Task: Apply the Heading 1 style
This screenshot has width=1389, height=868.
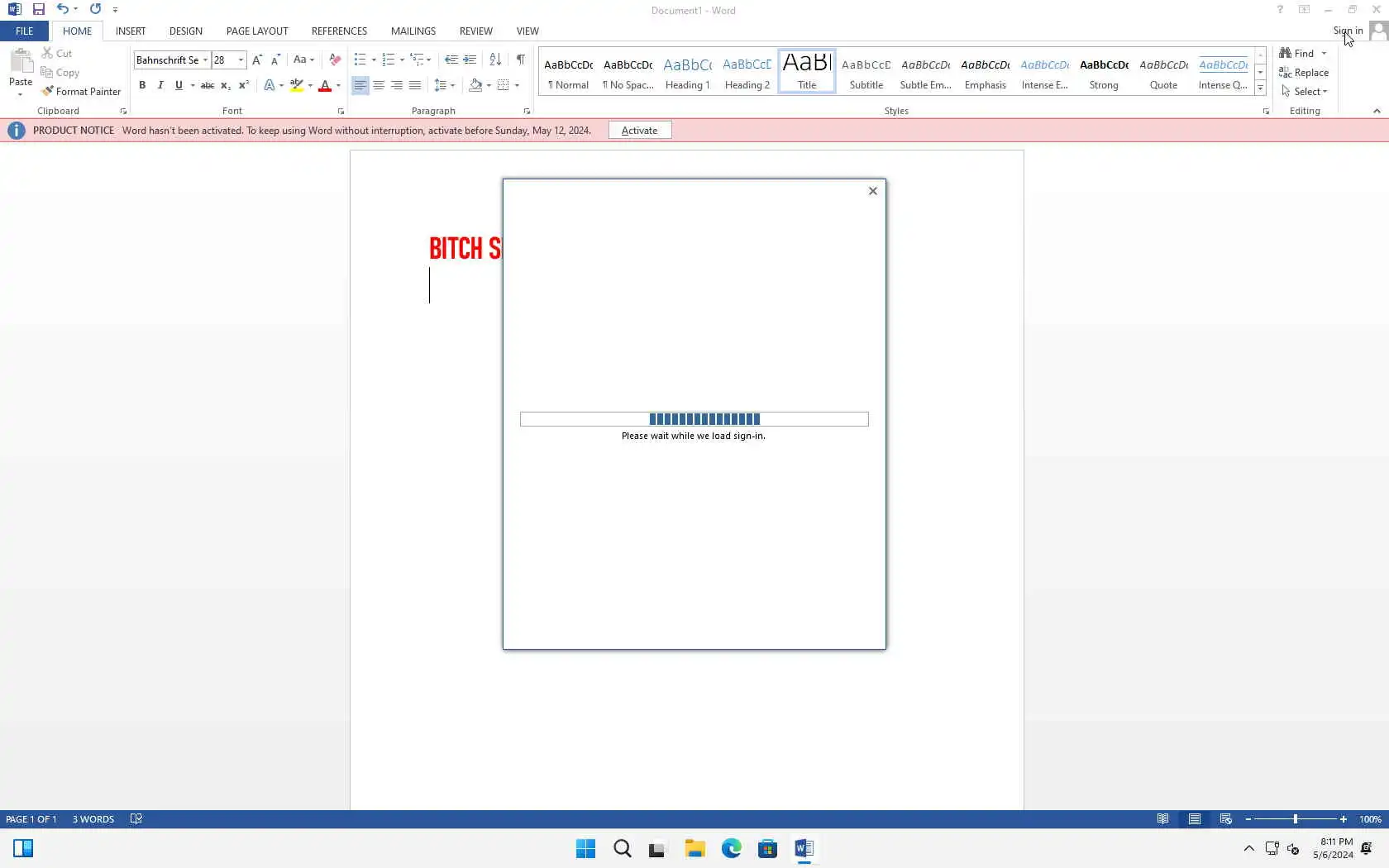Action: (688, 72)
